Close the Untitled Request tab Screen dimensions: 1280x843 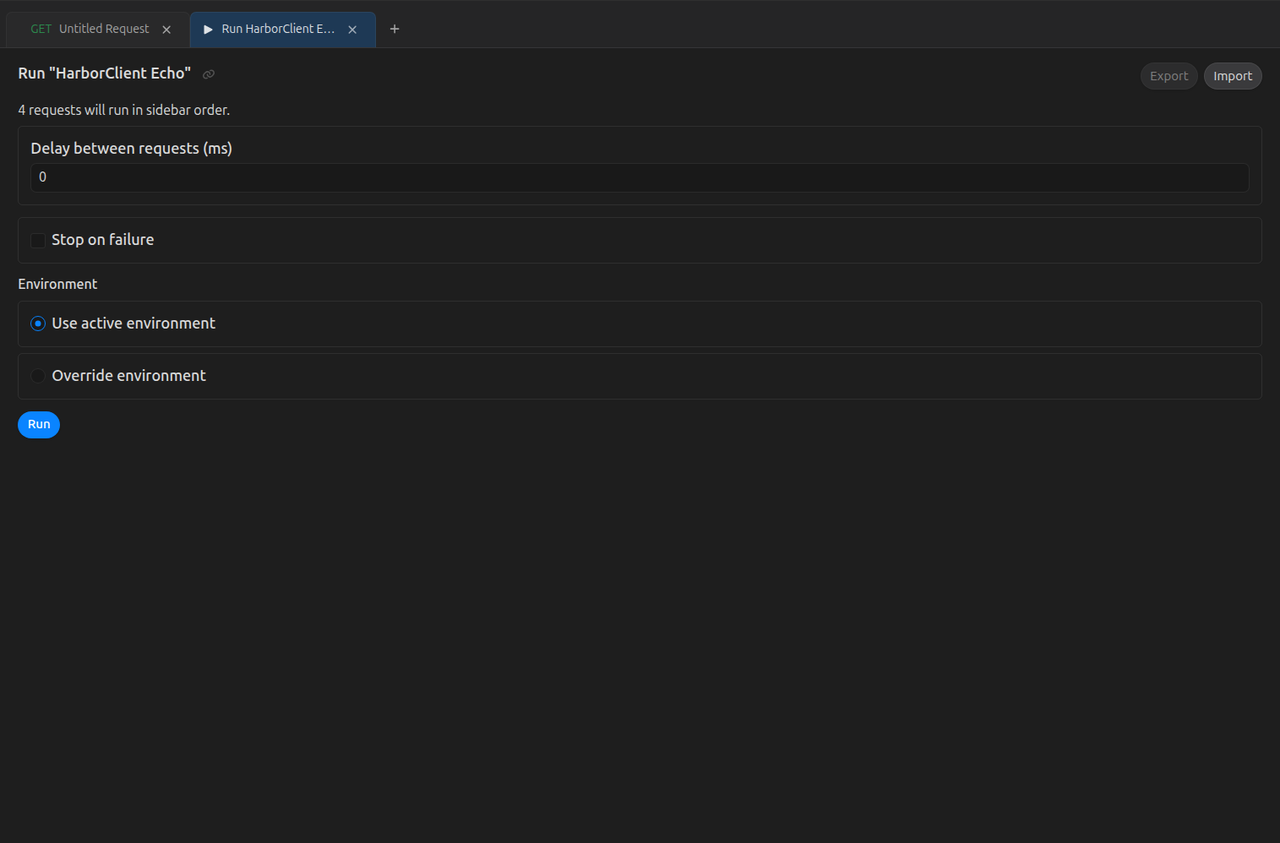[x=167, y=30]
